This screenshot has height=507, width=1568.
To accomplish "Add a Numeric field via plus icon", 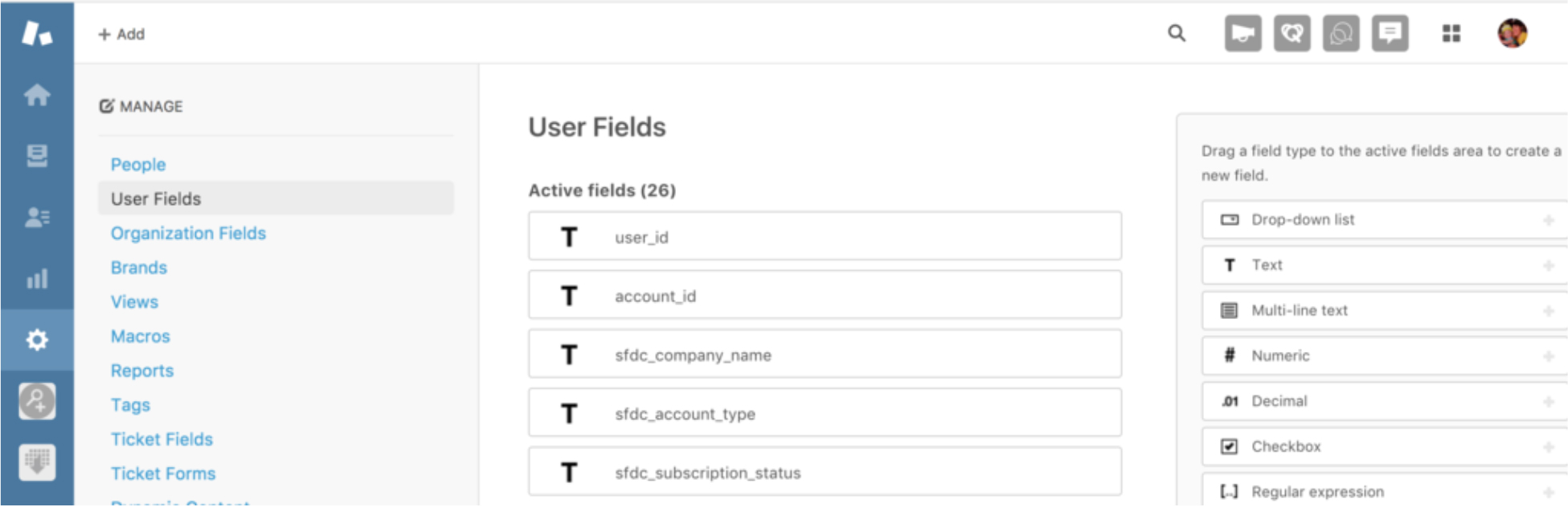I will pyautogui.click(x=1548, y=356).
